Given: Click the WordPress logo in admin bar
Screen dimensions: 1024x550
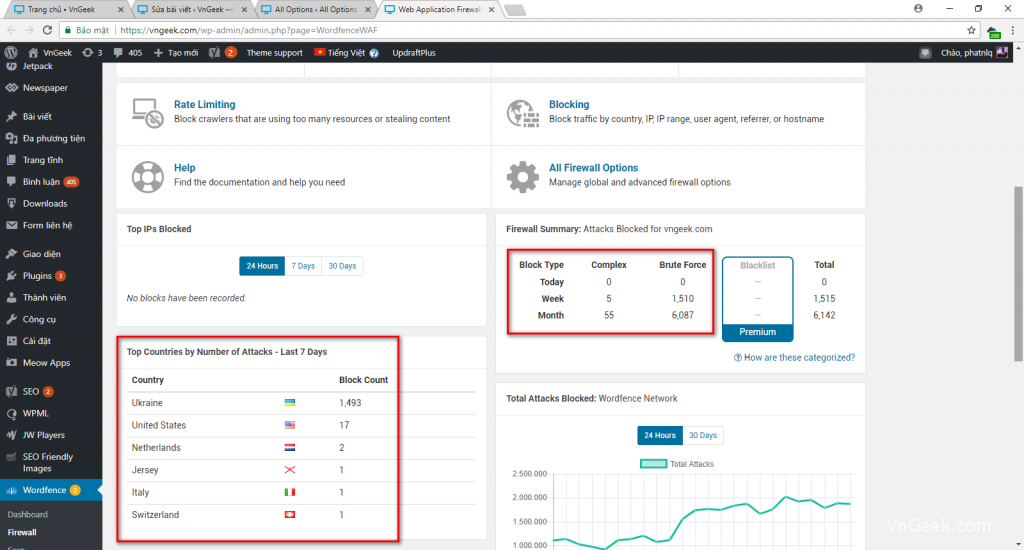Looking at the screenshot, I should pyautogui.click(x=10, y=53).
